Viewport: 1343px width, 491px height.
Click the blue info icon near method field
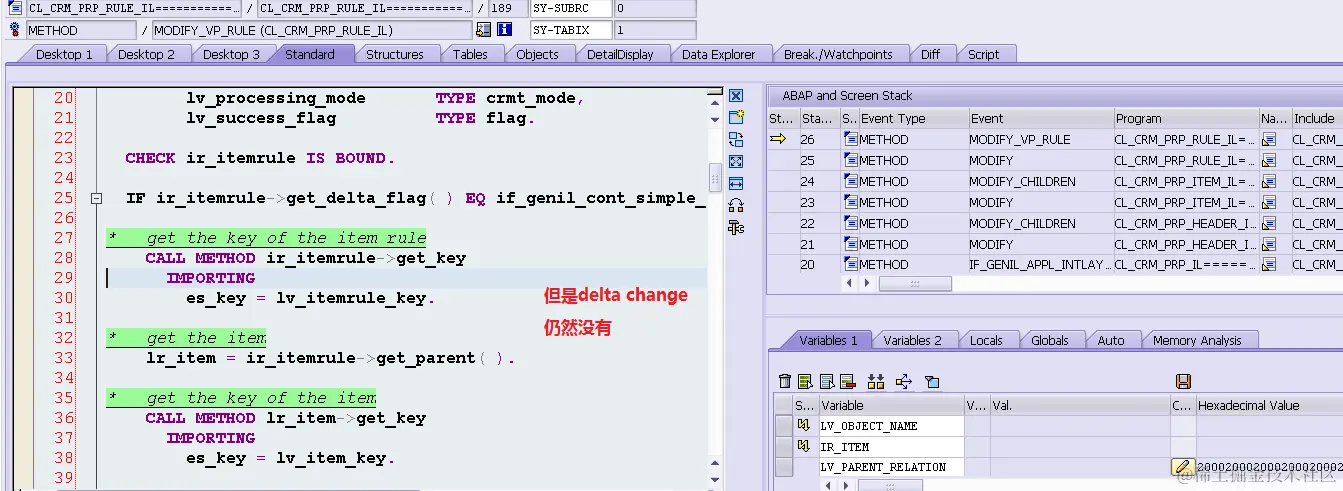[x=505, y=30]
